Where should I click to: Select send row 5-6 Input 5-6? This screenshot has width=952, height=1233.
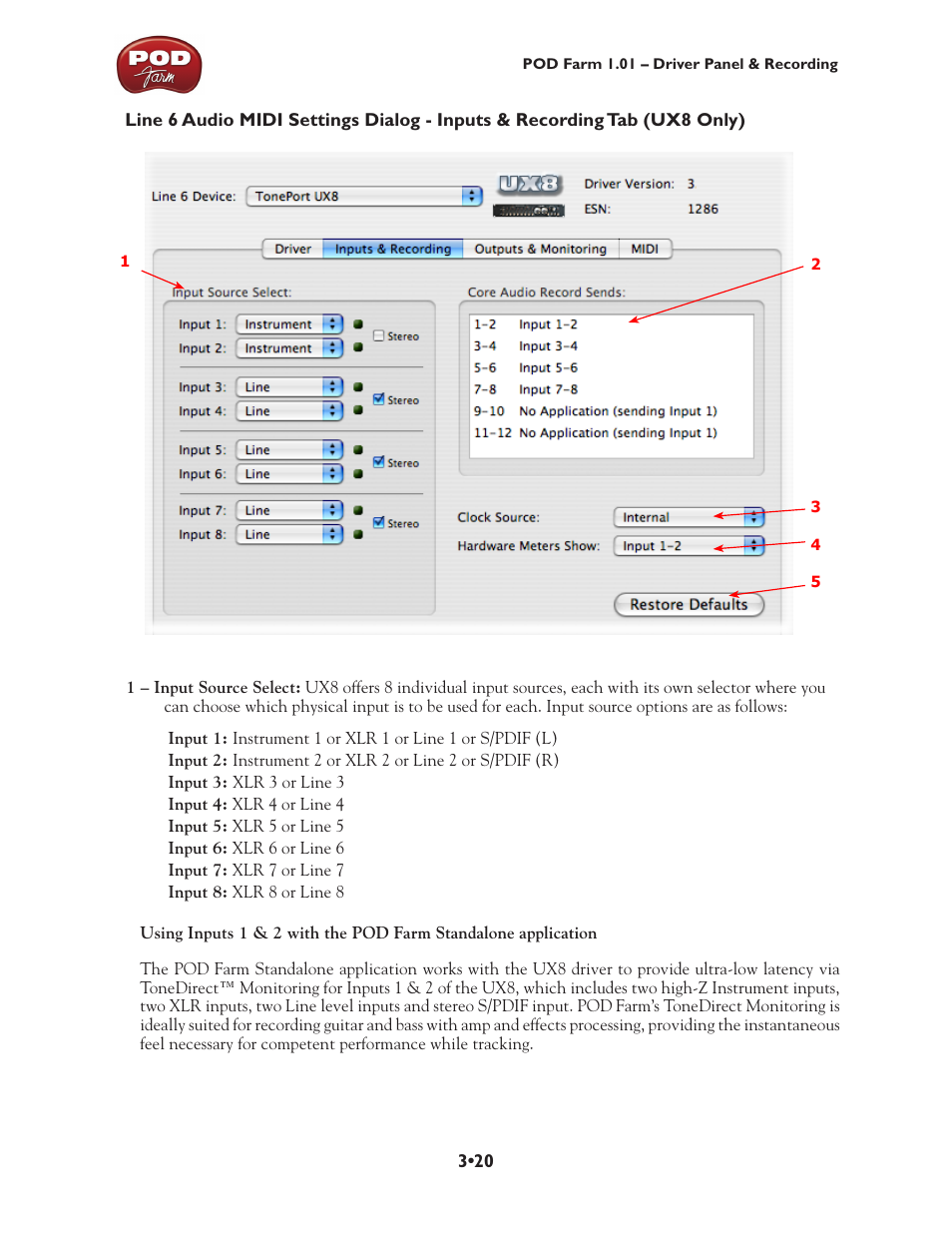point(611,368)
